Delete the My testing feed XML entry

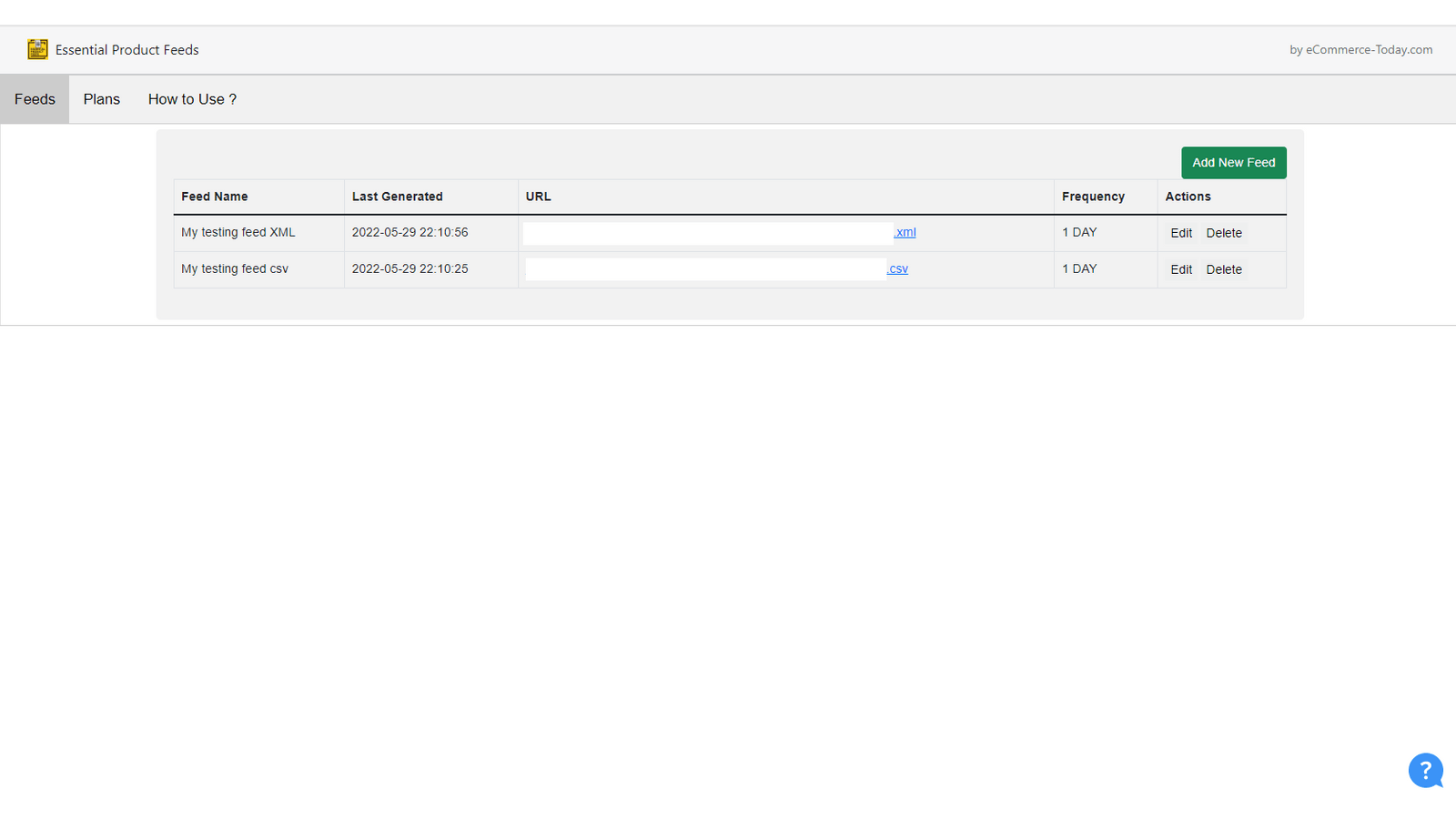tap(1223, 233)
